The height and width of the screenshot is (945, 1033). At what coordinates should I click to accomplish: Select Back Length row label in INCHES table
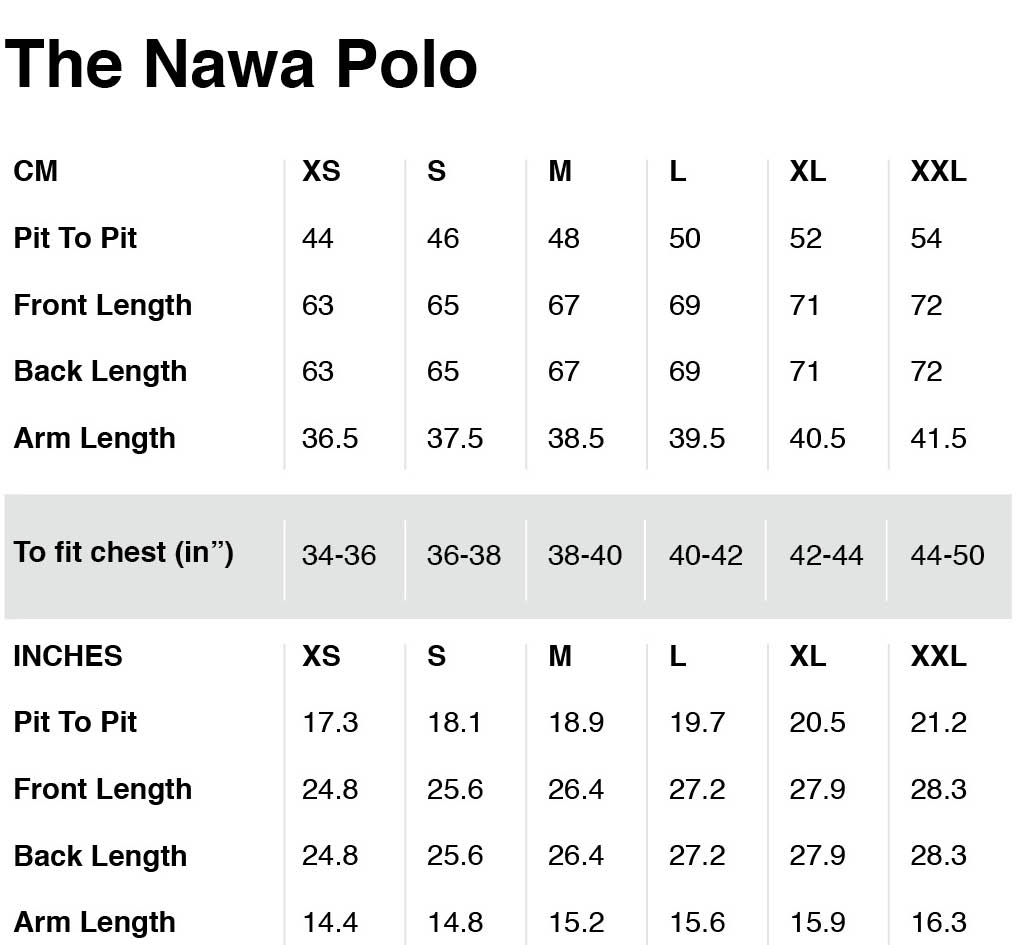click(100, 857)
